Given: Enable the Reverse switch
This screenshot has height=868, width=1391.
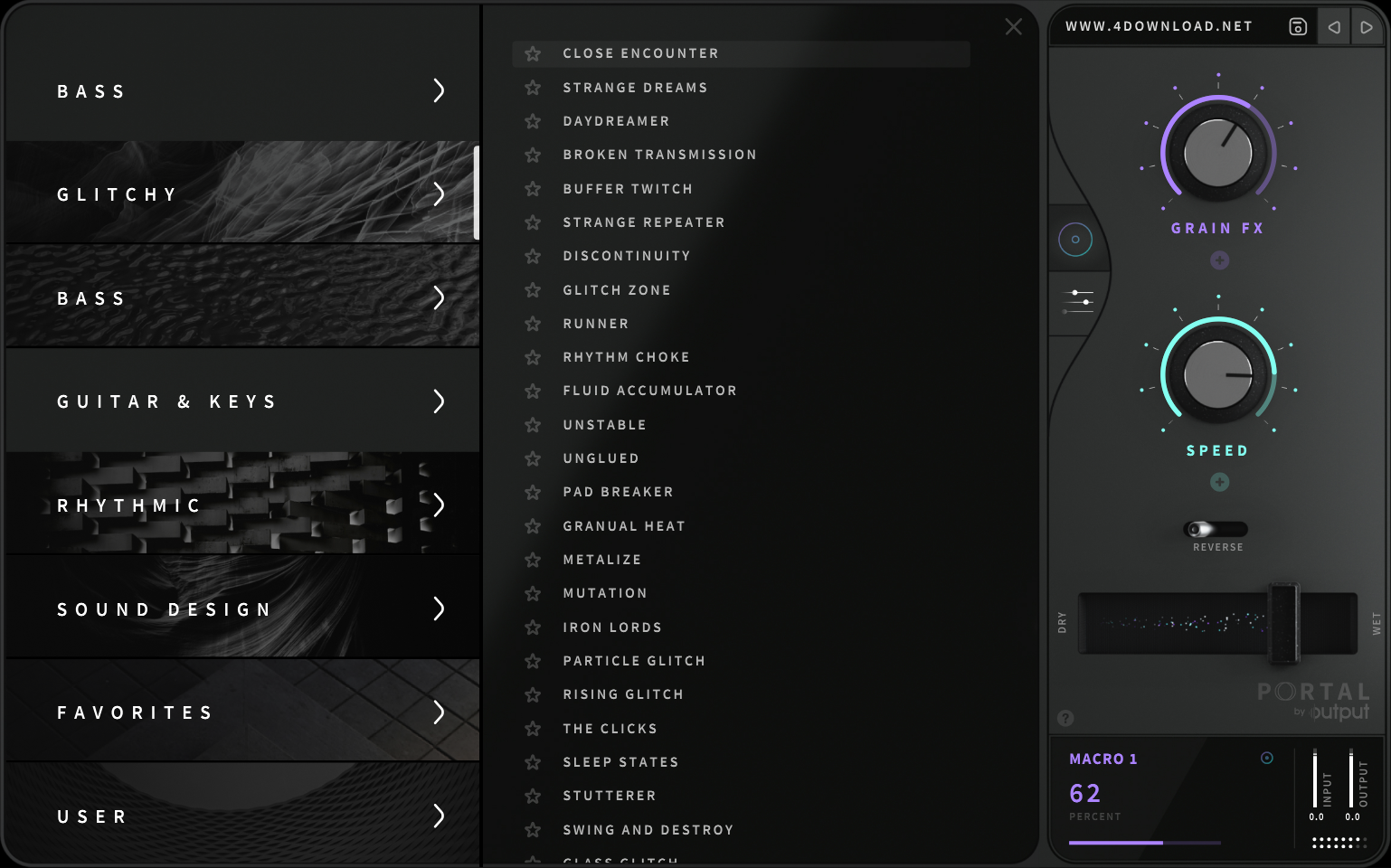Looking at the screenshot, I should coord(1216,529).
